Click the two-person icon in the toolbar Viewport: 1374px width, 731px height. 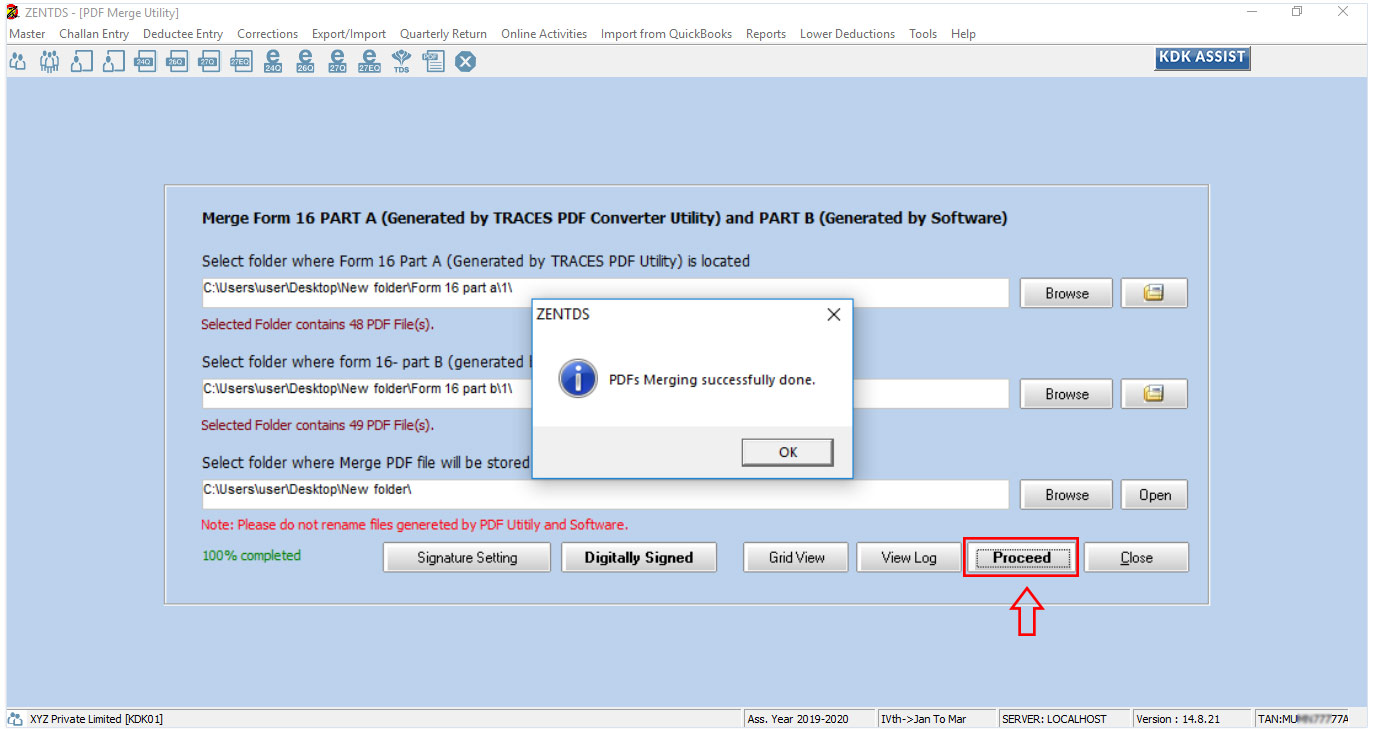[x=17, y=62]
